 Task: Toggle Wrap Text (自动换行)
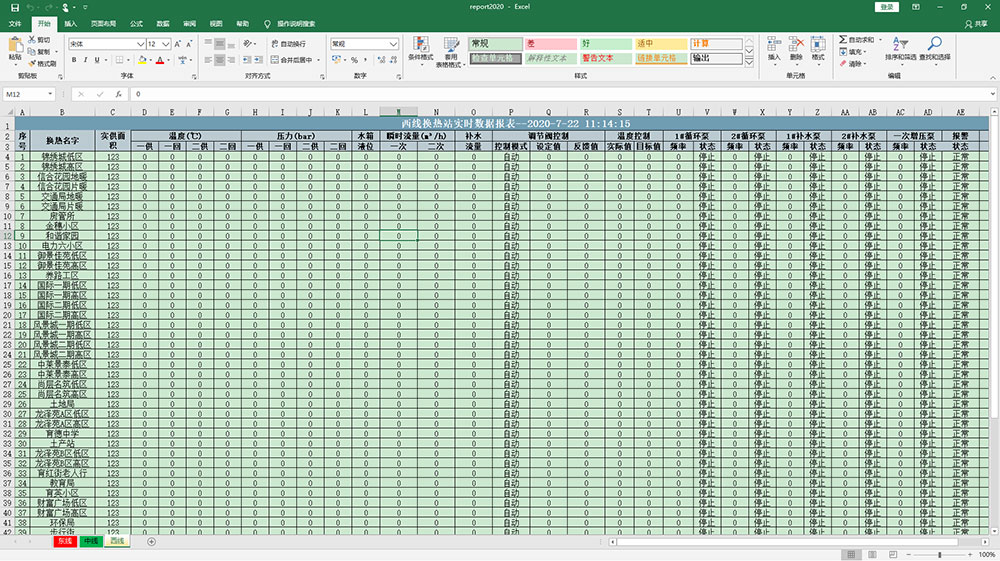coord(288,44)
